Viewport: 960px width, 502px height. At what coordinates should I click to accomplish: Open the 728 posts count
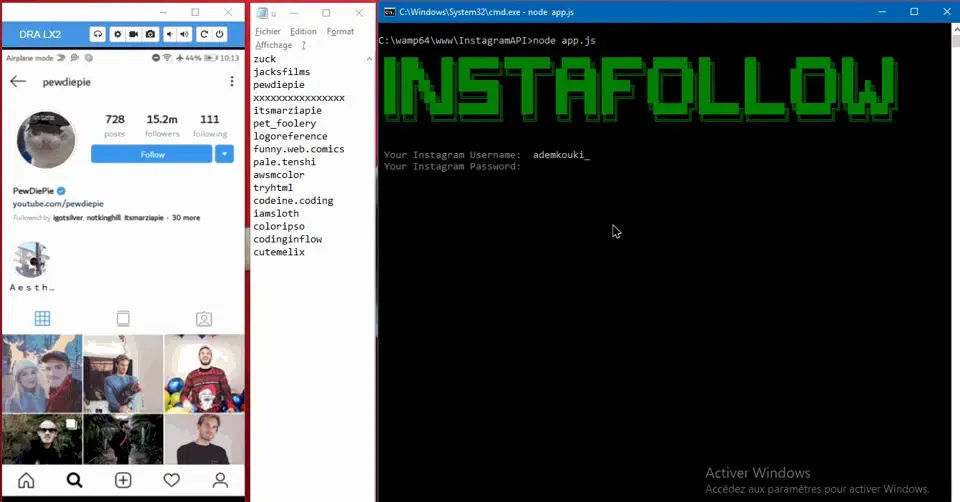pos(114,125)
